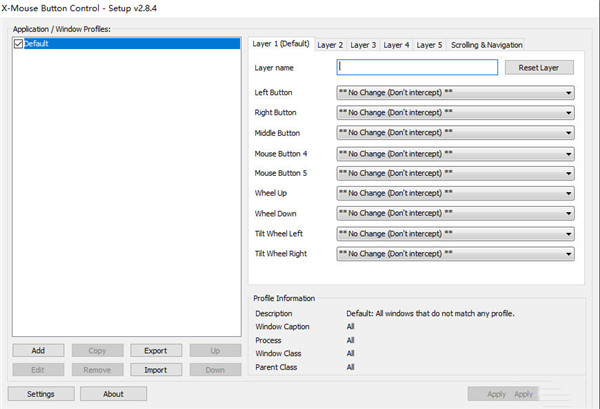Screen dimensions: 600x409
Task: Expand the Wheel Down action dropdown
Action: (x=455, y=214)
